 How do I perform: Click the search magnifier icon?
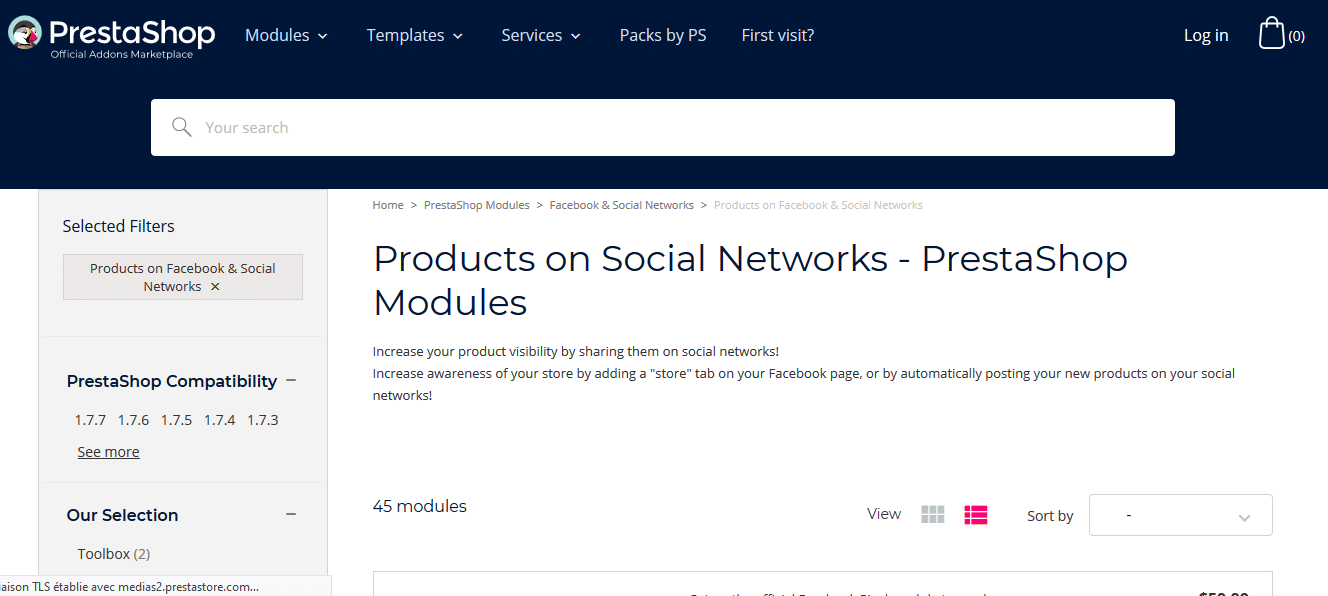tap(181, 127)
